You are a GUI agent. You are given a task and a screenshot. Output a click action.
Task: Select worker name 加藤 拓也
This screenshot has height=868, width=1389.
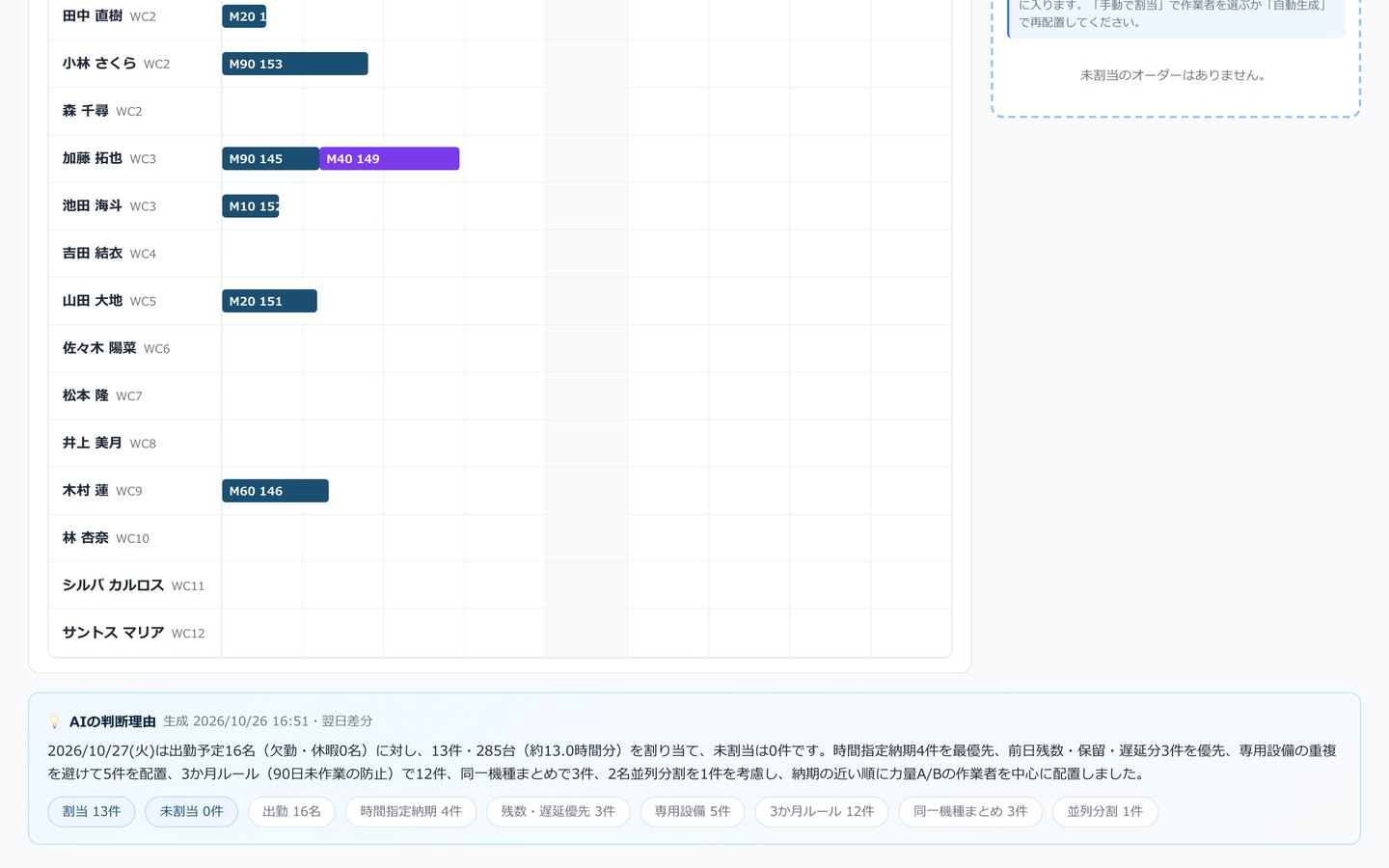(93, 158)
